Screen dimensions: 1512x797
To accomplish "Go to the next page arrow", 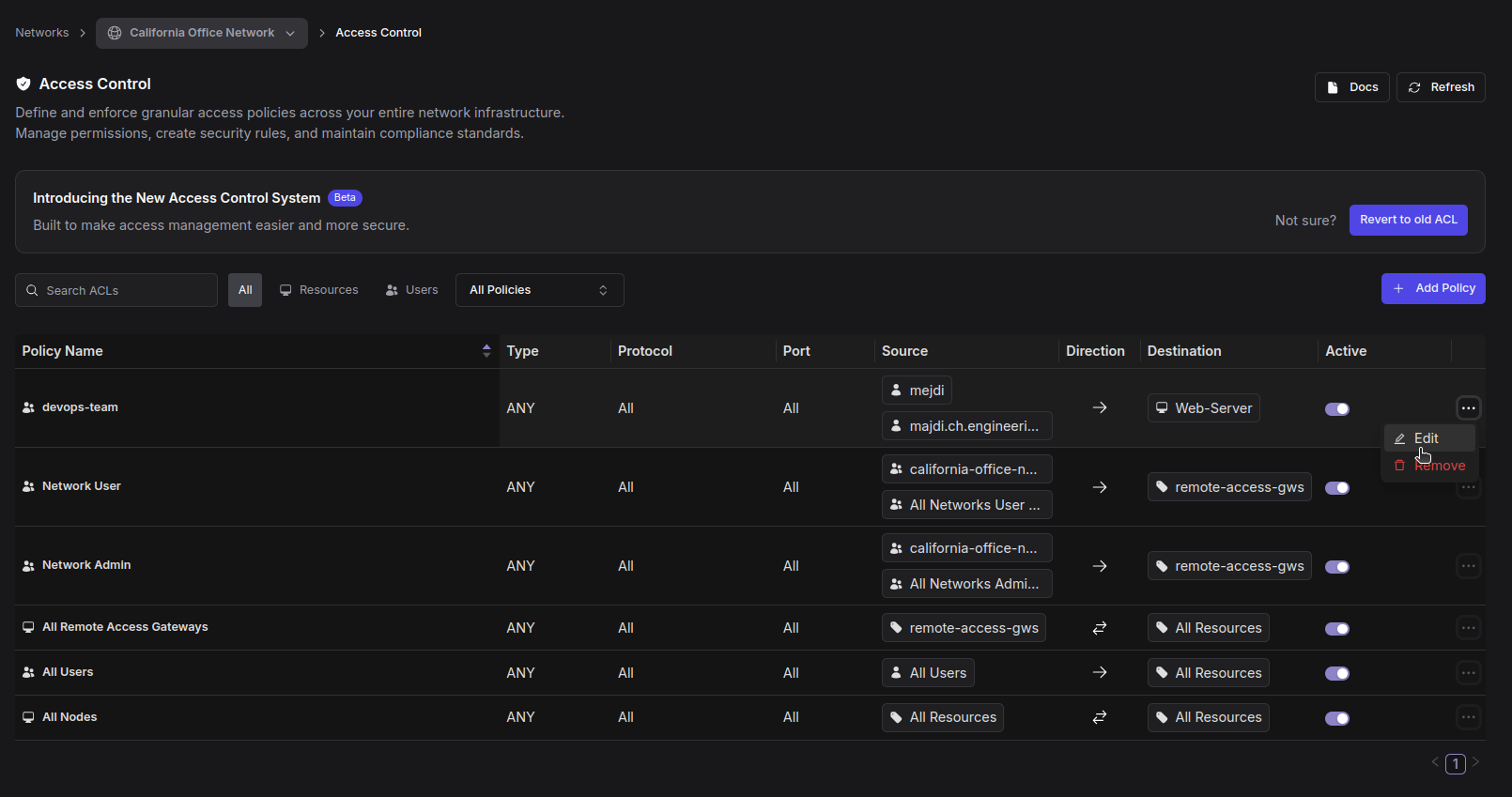I will (x=1475, y=762).
